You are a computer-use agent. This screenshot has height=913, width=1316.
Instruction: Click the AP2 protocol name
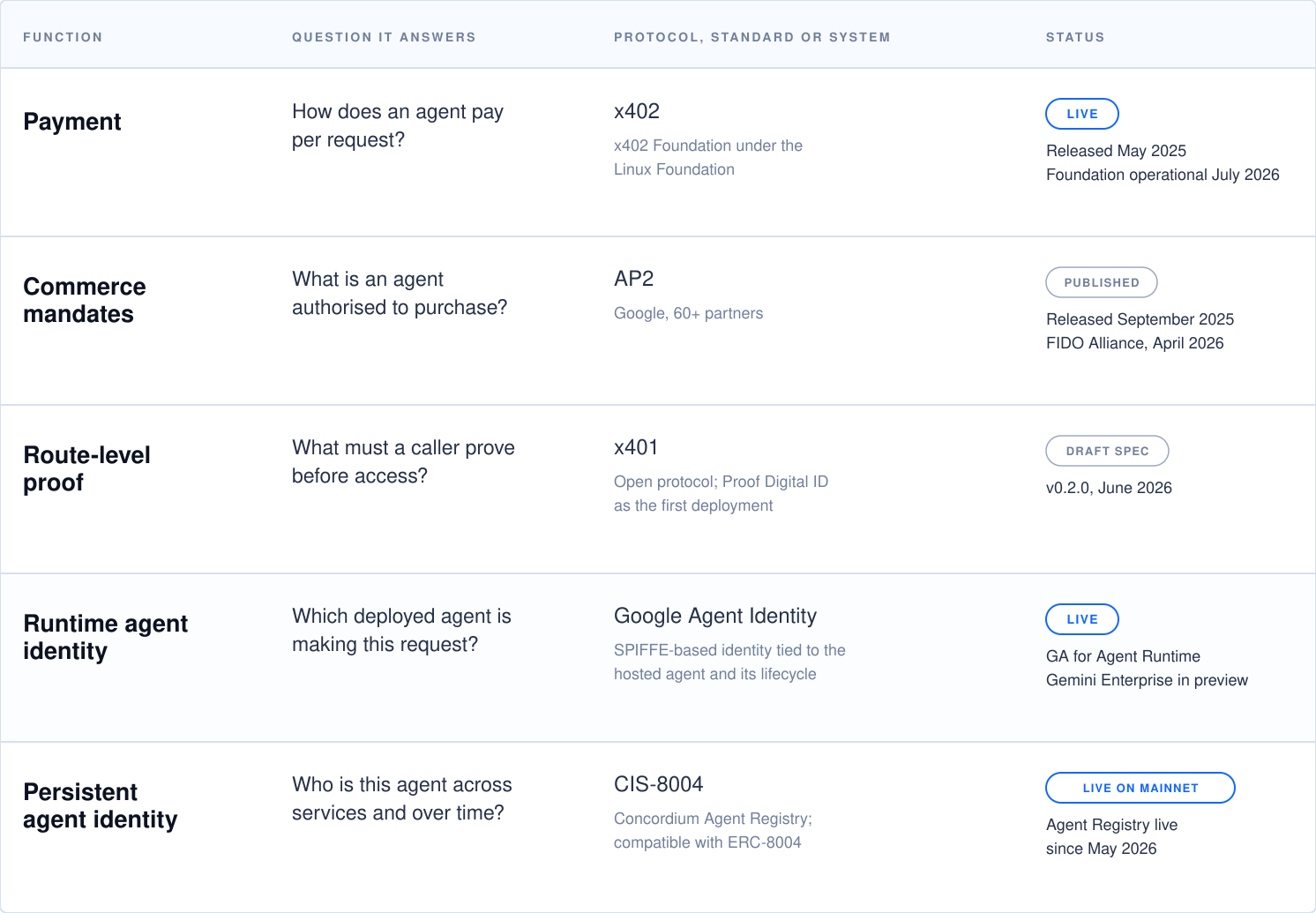[634, 279]
